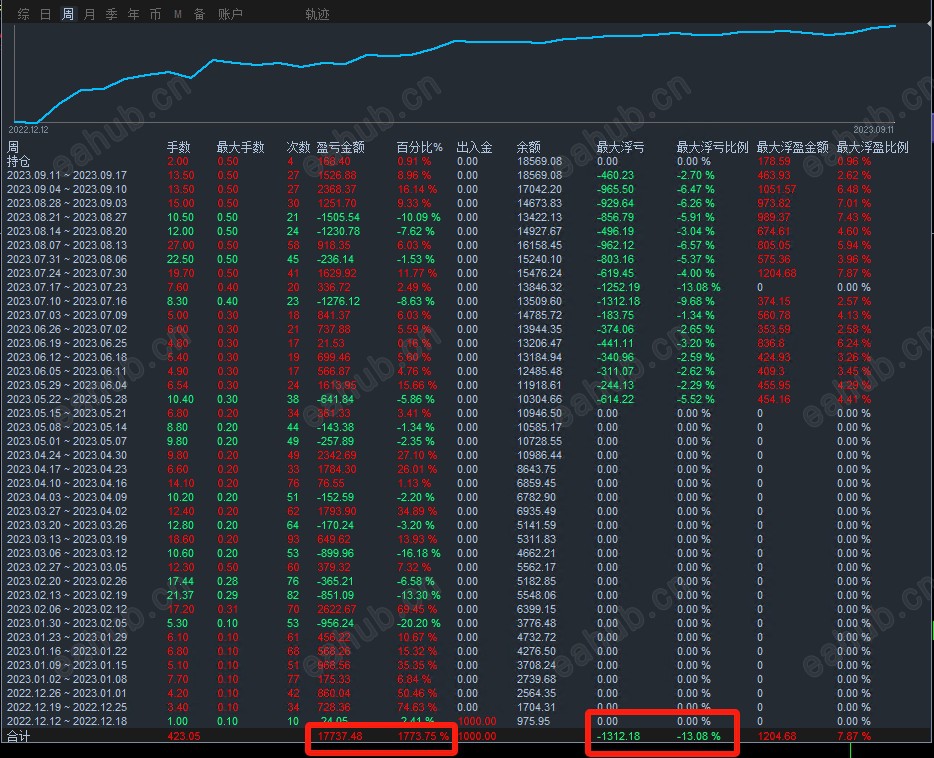Switch to the 币 currency tab
Image resolution: width=934 pixels, height=758 pixels.
(155, 14)
